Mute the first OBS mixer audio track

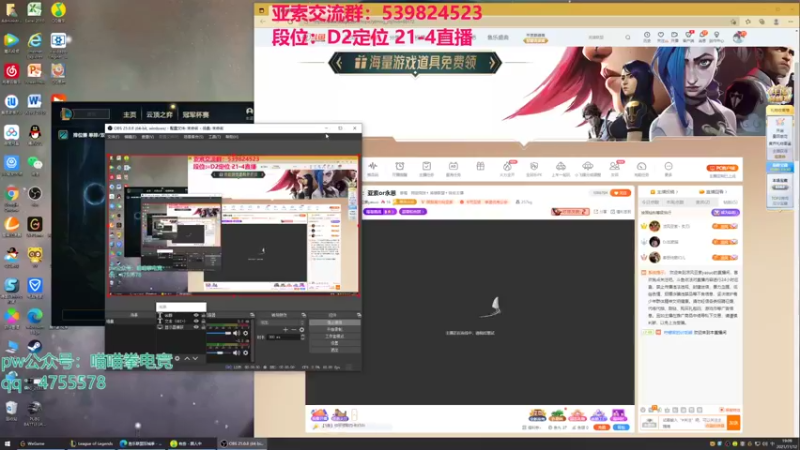click(237, 334)
